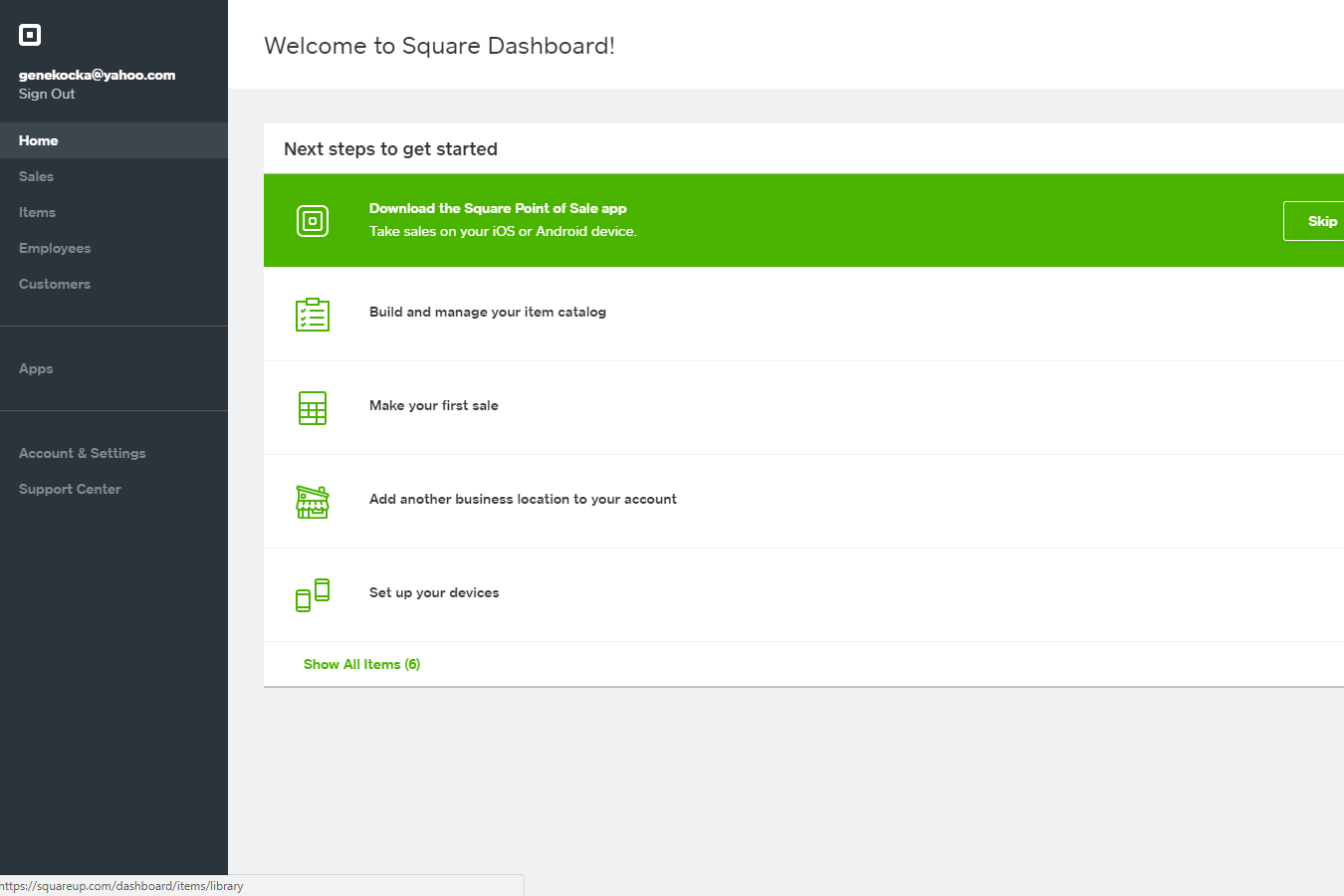This screenshot has height=896, width=1344.
Task: Click the Square logo icon
Action: click(x=30, y=35)
